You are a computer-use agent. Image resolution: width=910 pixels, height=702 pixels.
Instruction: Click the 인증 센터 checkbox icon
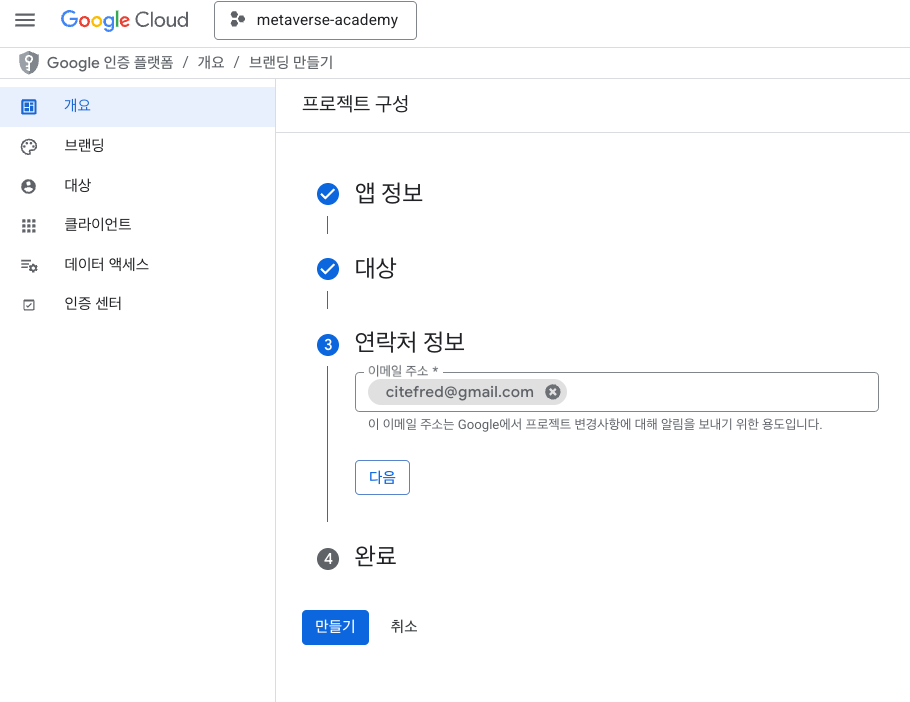(x=28, y=305)
